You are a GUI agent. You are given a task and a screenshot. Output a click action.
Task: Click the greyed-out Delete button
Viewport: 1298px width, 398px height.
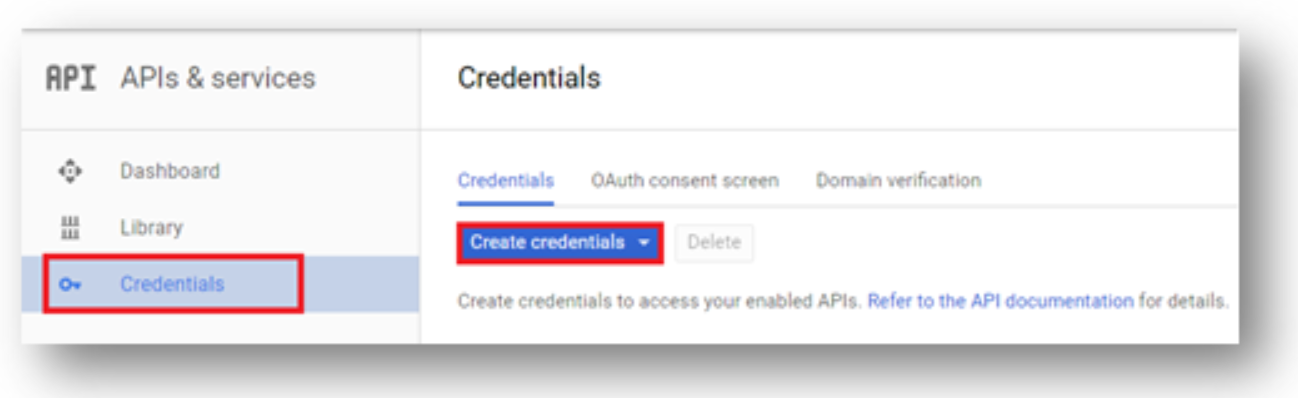pos(714,243)
